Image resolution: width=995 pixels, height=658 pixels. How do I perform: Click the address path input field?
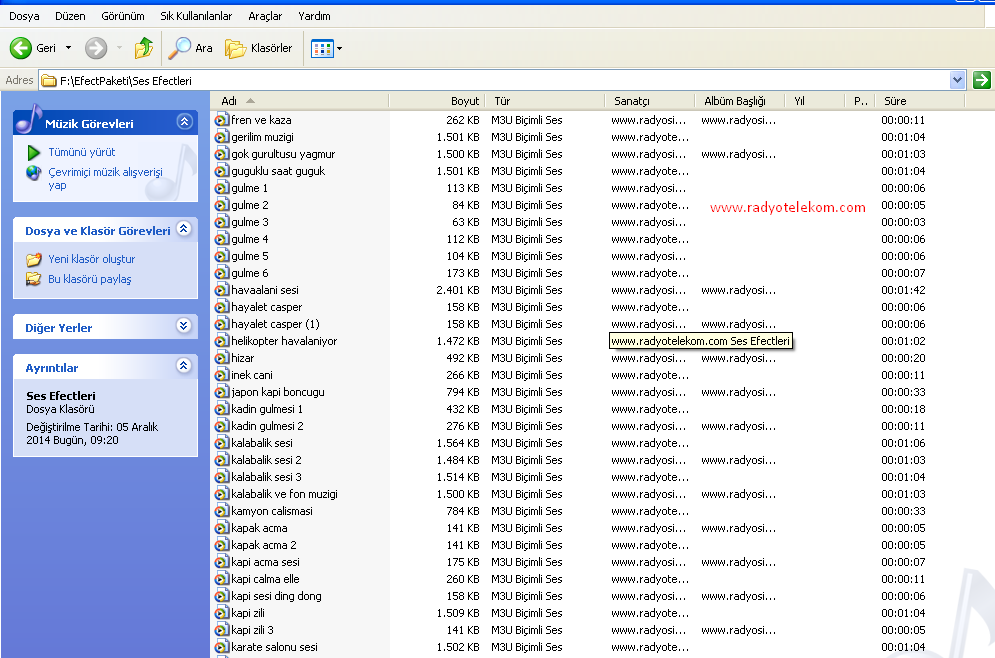tap(501, 81)
